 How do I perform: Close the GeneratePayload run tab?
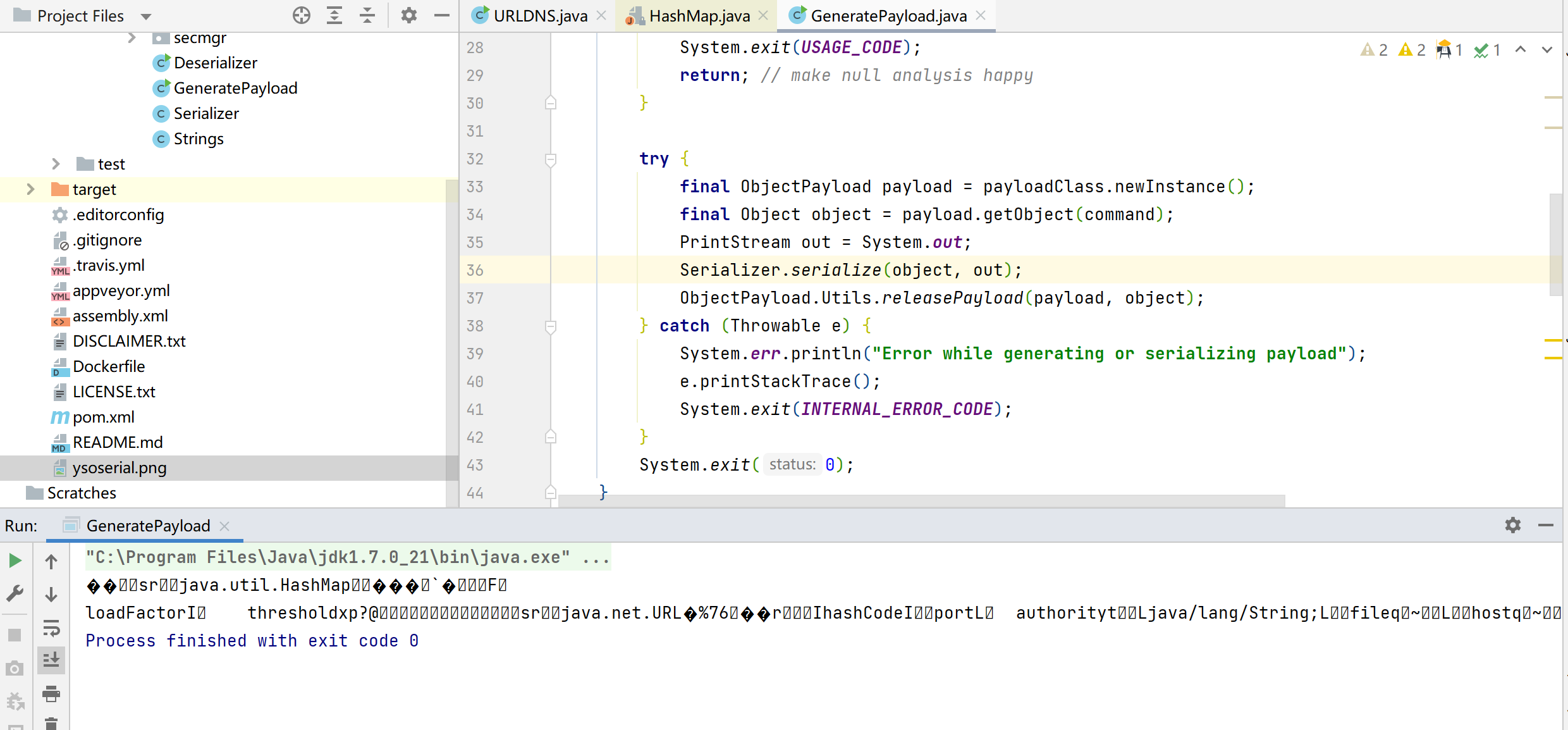click(224, 526)
